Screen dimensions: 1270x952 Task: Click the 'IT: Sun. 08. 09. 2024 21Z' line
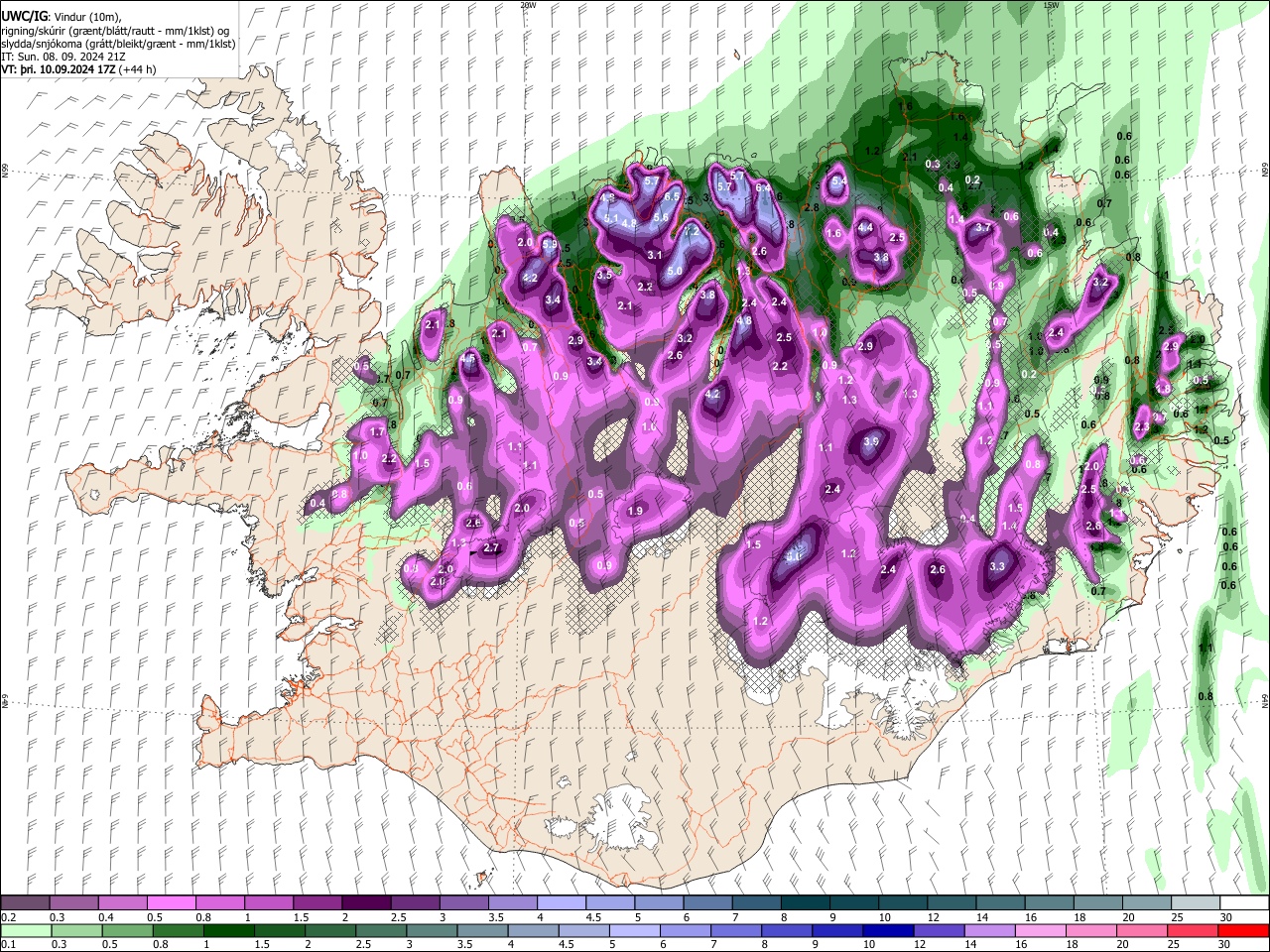(63, 58)
